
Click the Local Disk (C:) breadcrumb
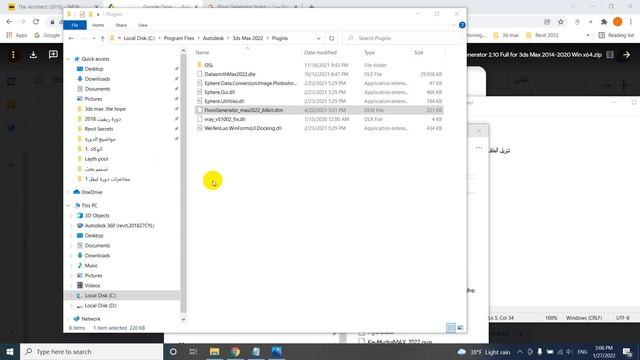(139, 38)
